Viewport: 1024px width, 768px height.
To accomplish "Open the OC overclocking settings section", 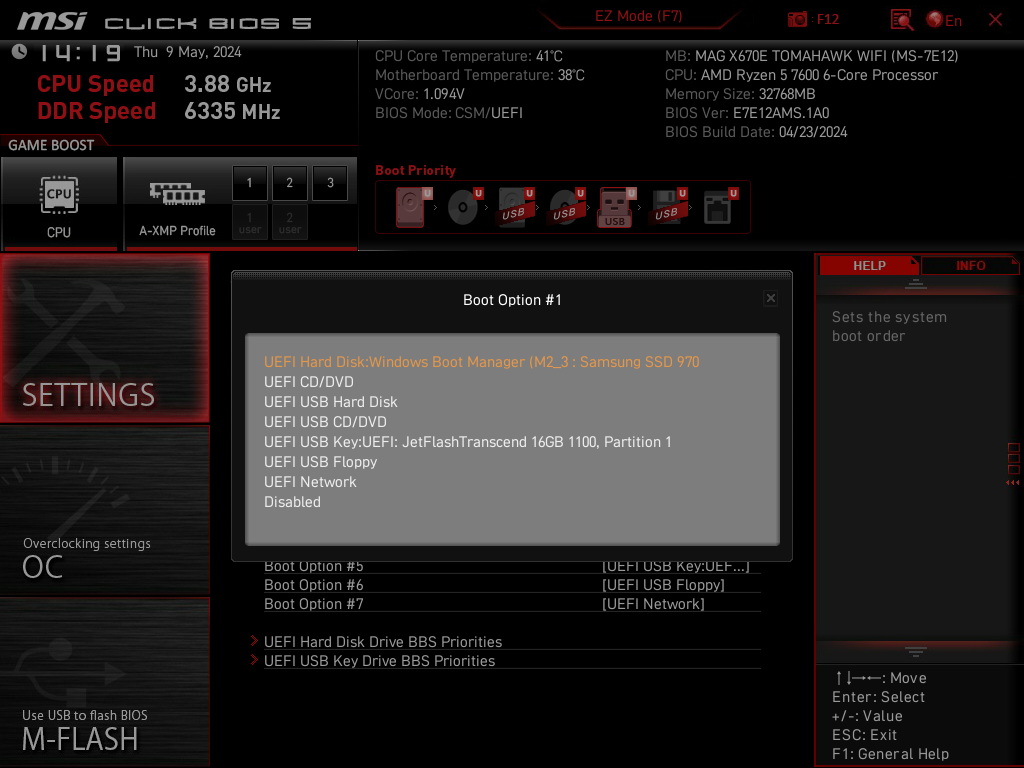I will 104,511.
